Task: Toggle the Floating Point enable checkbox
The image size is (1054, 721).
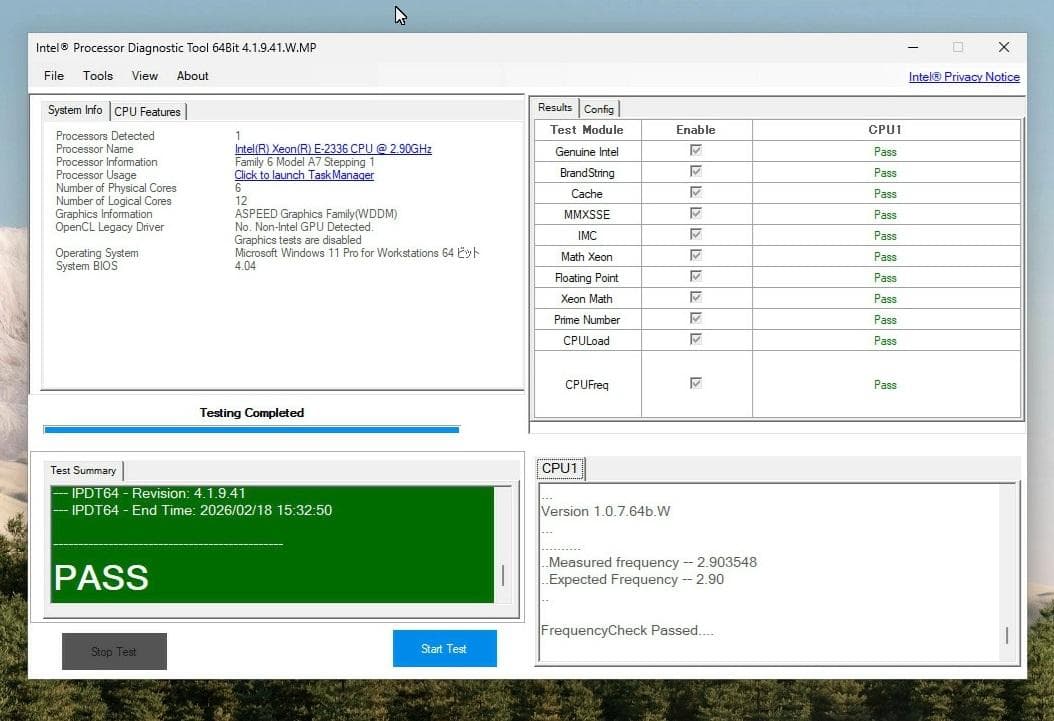Action: point(696,276)
